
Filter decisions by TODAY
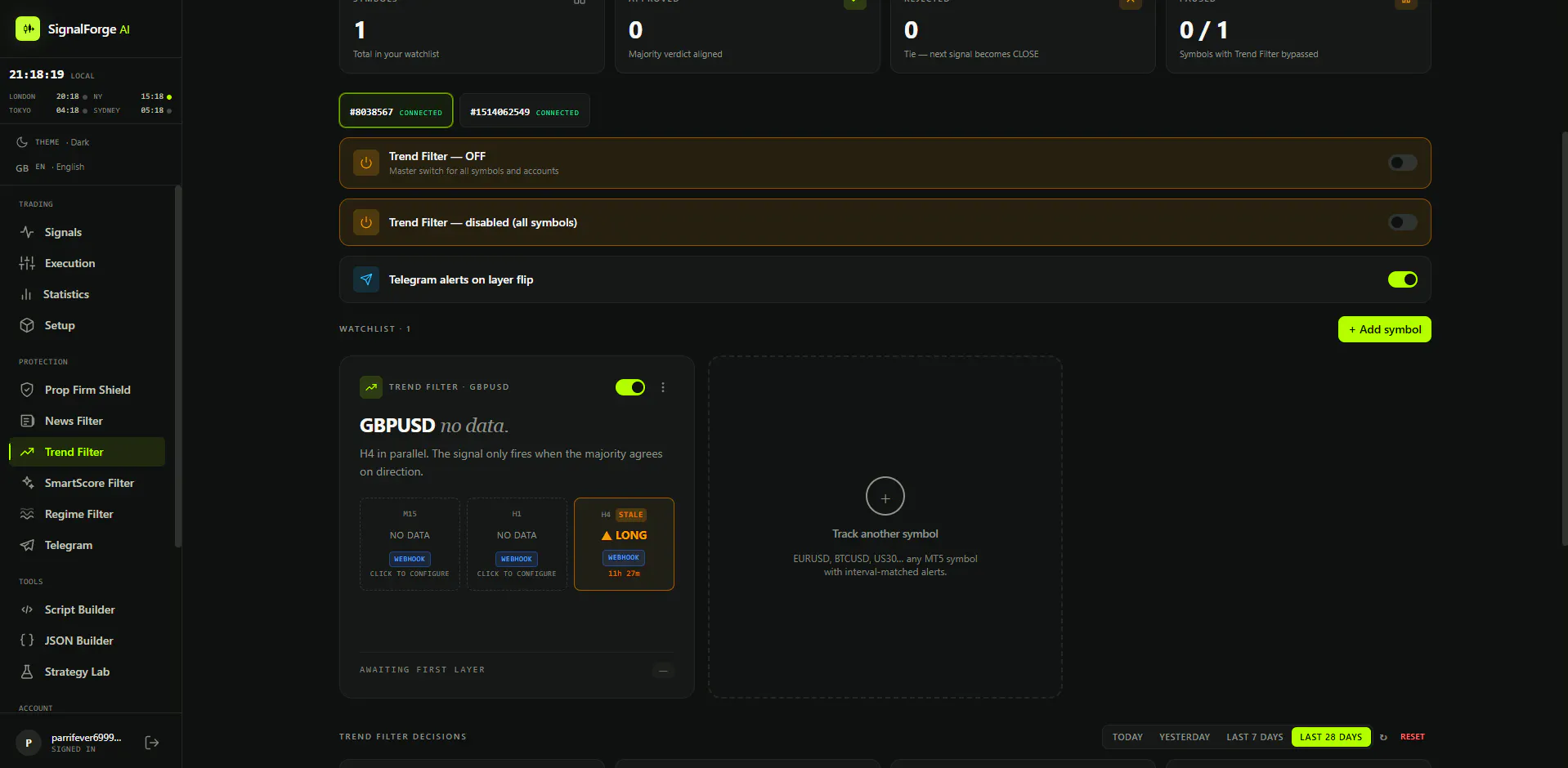pyautogui.click(x=1127, y=737)
